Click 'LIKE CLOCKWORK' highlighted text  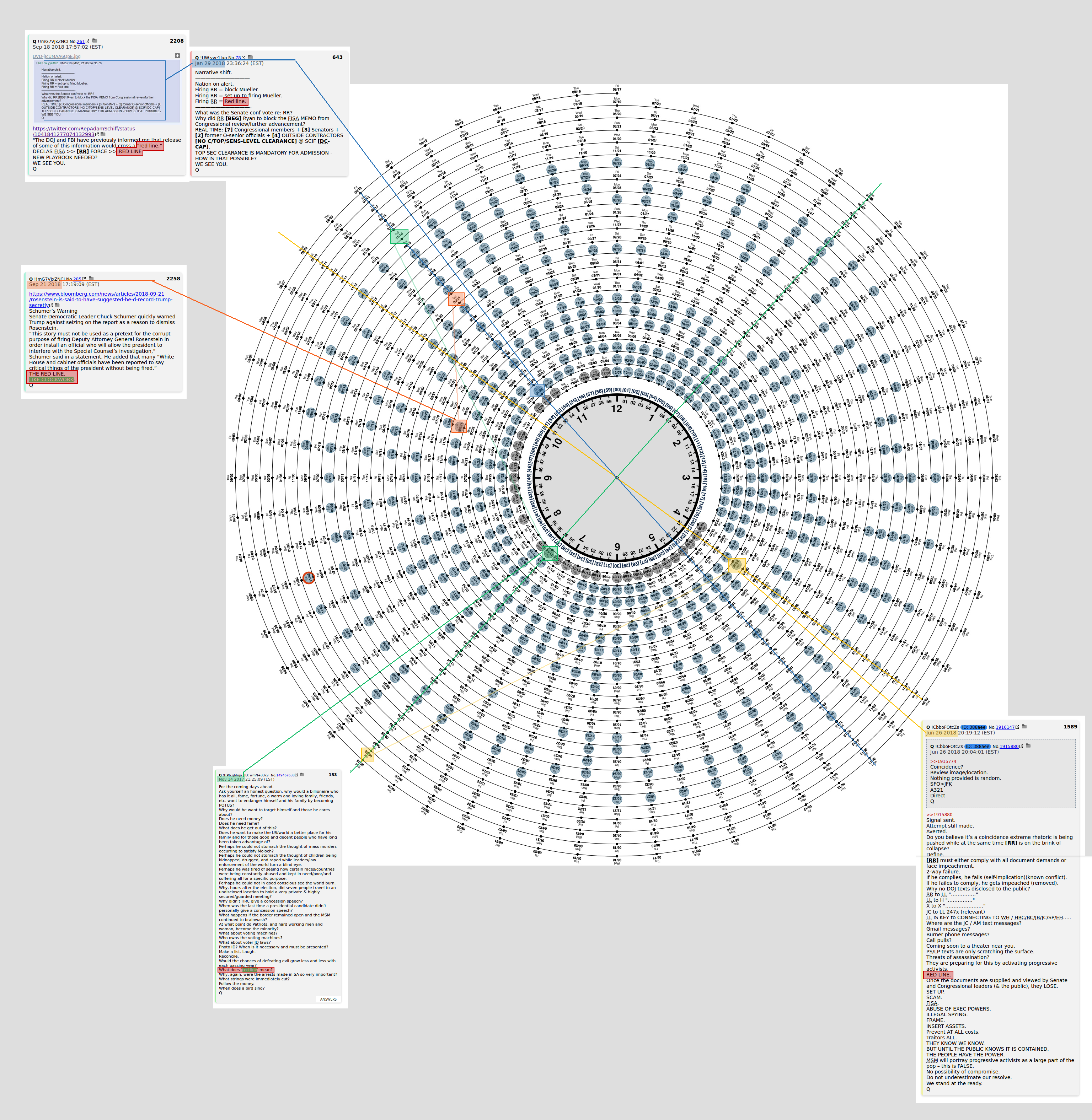coord(52,379)
